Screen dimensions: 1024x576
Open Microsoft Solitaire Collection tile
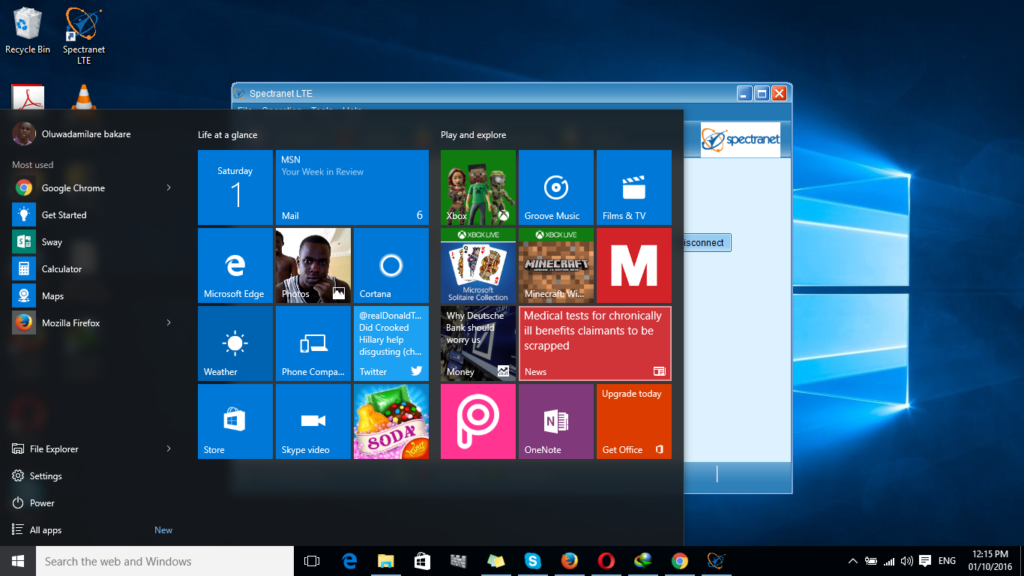click(478, 265)
